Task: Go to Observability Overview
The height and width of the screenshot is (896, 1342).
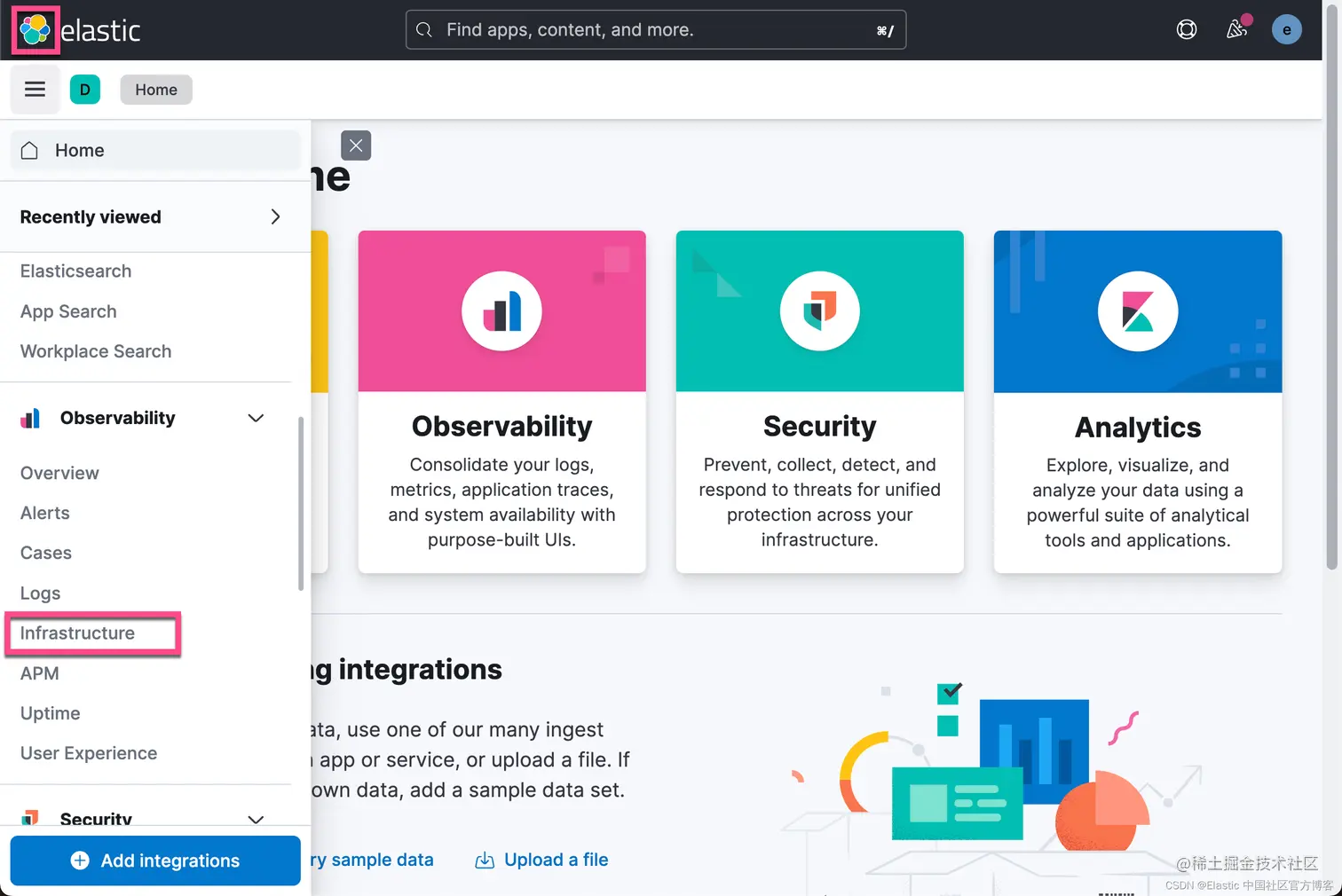Action: 59,473
